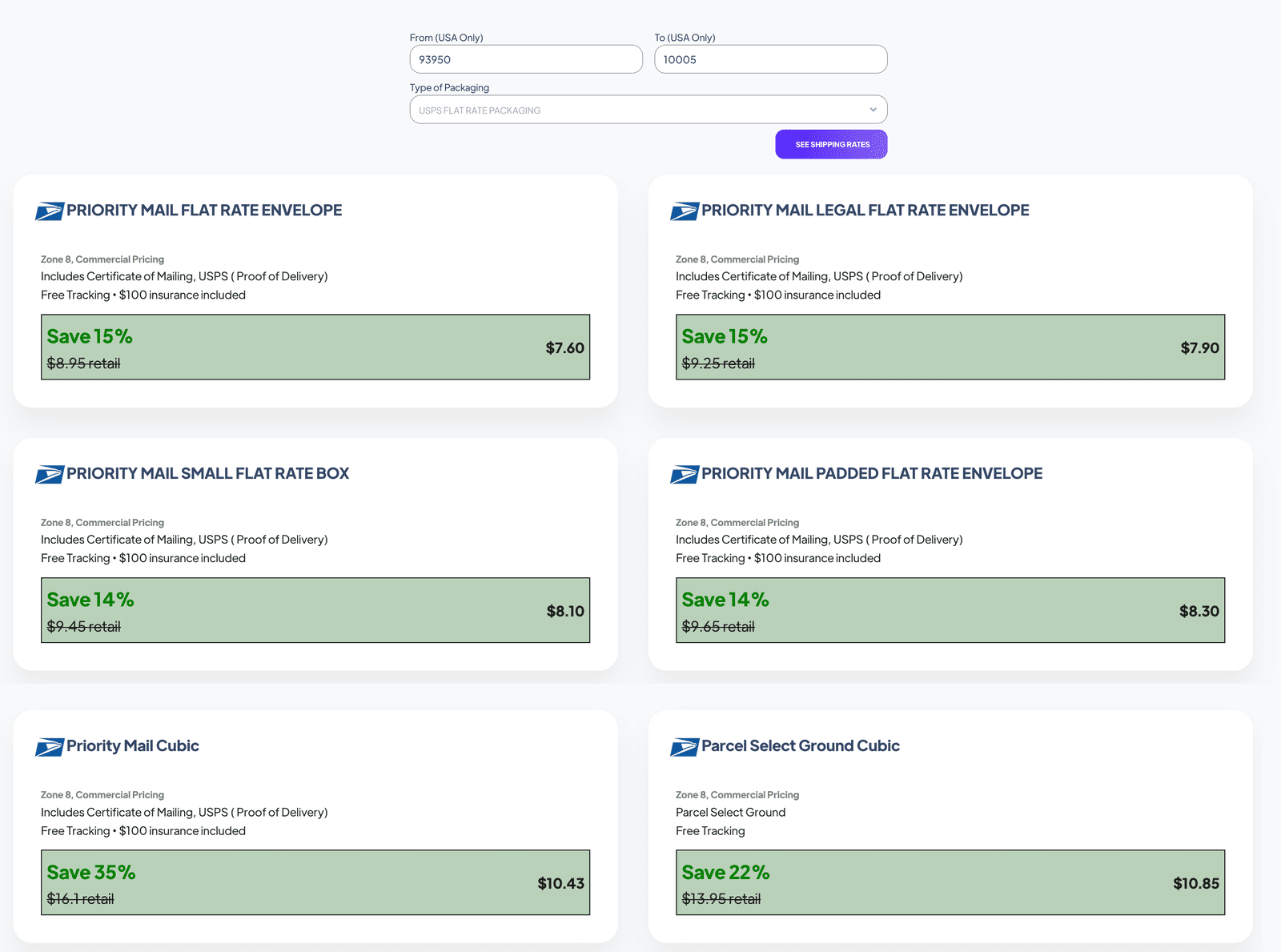Image resolution: width=1281 pixels, height=952 pixels.
Task: Click the Save 22% label
Action: pos(725,872)
